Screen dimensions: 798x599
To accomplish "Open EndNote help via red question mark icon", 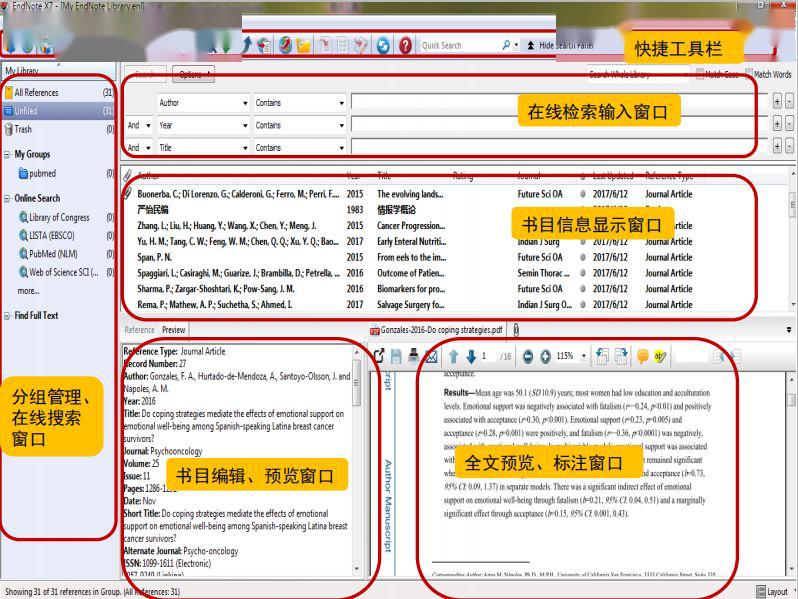I will 405,46.
